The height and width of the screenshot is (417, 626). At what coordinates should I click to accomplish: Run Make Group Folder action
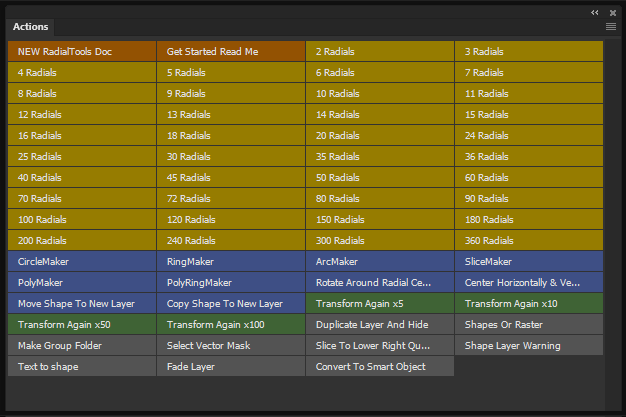click(82, 346)
